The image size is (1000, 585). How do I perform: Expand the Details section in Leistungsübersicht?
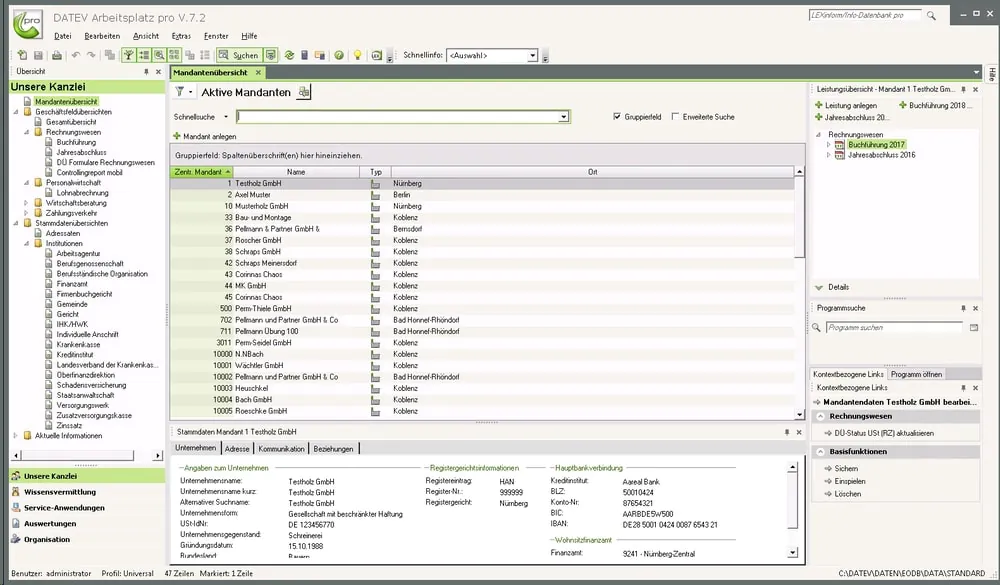(x=820, y=287)
